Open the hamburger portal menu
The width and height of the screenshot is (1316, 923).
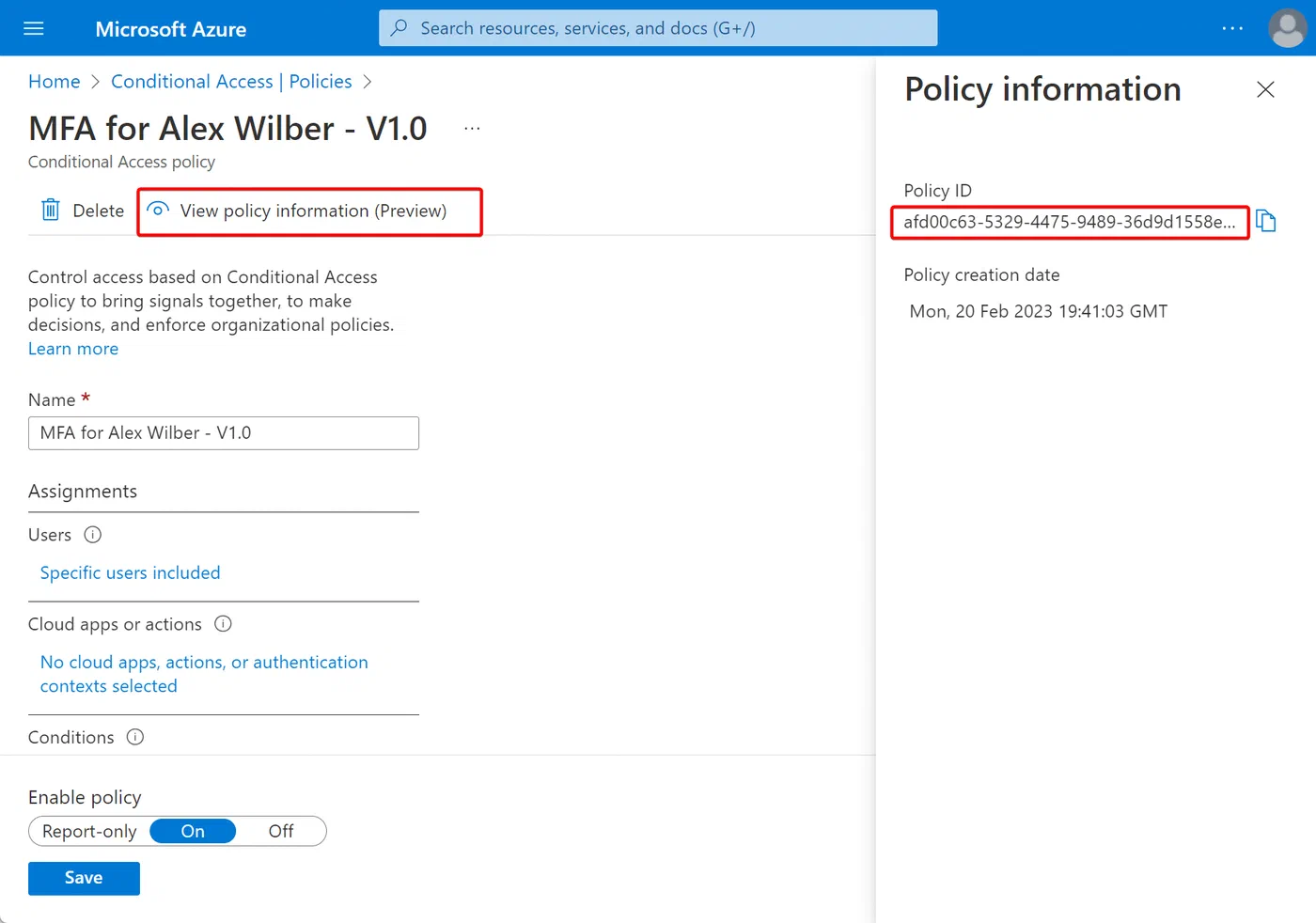click(x=34, y=28)
